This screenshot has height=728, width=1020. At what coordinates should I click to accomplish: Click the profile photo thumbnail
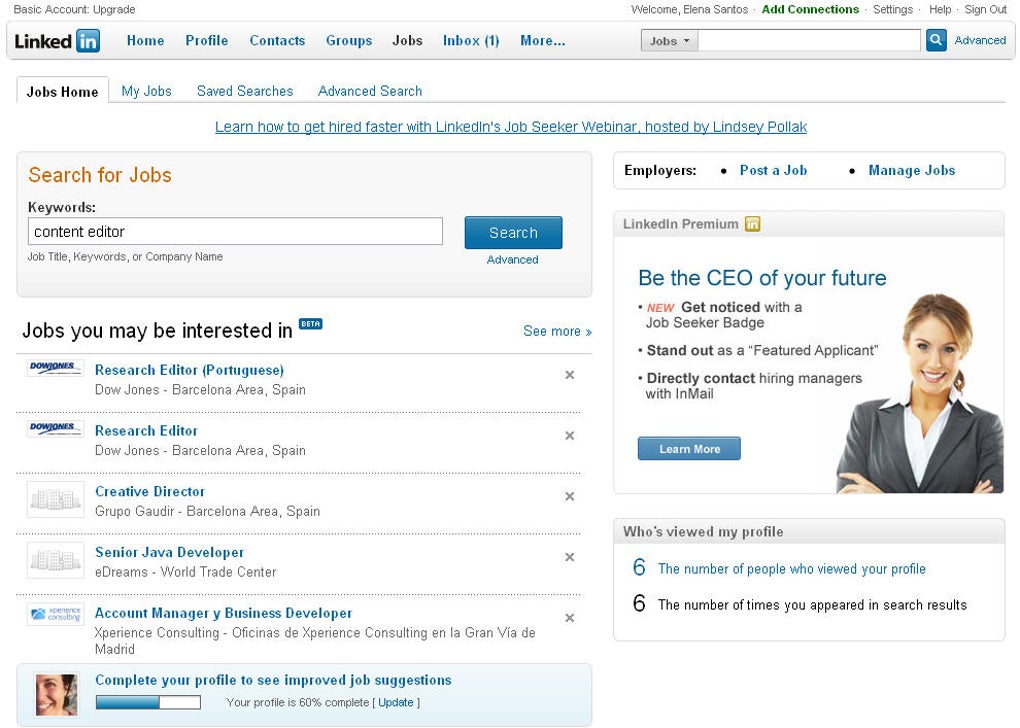(x=56, y=694)
